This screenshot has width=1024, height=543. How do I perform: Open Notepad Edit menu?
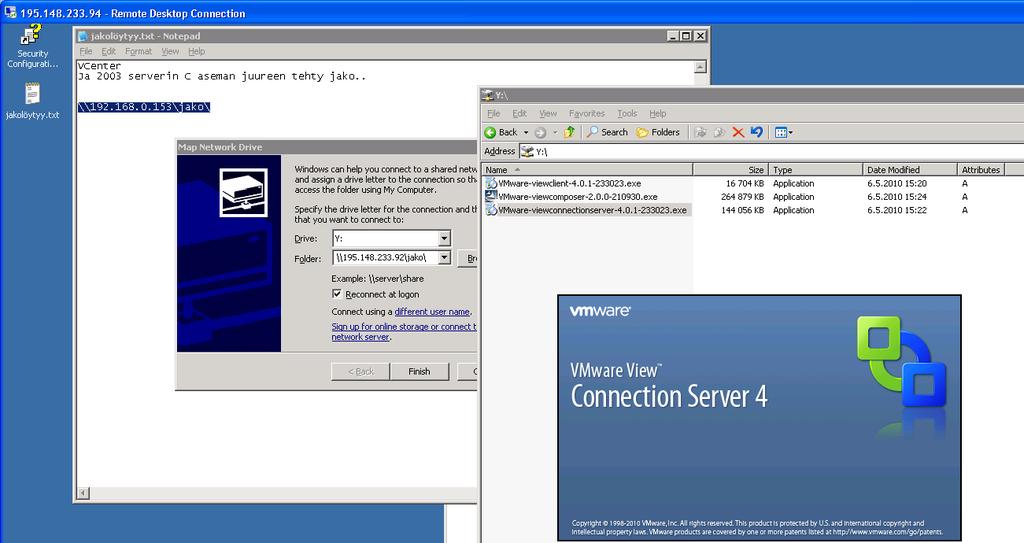[108, 51]
